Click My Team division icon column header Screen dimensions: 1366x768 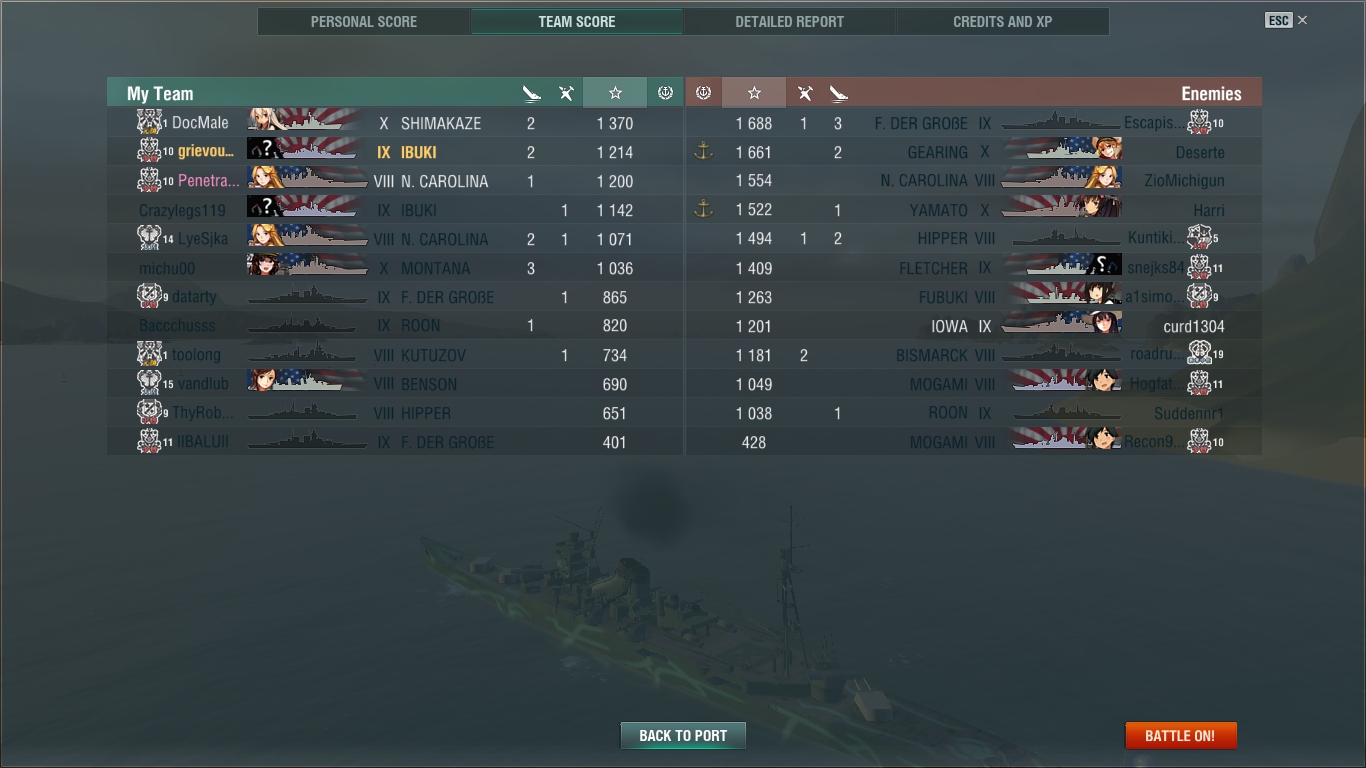pyautogui.click(x=665, y=93)
